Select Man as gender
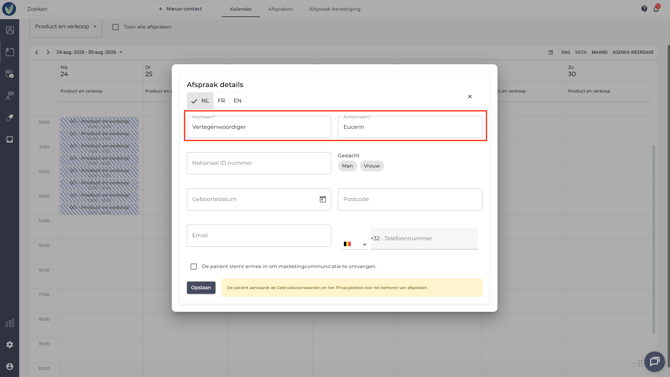 [x=347, y=166]
